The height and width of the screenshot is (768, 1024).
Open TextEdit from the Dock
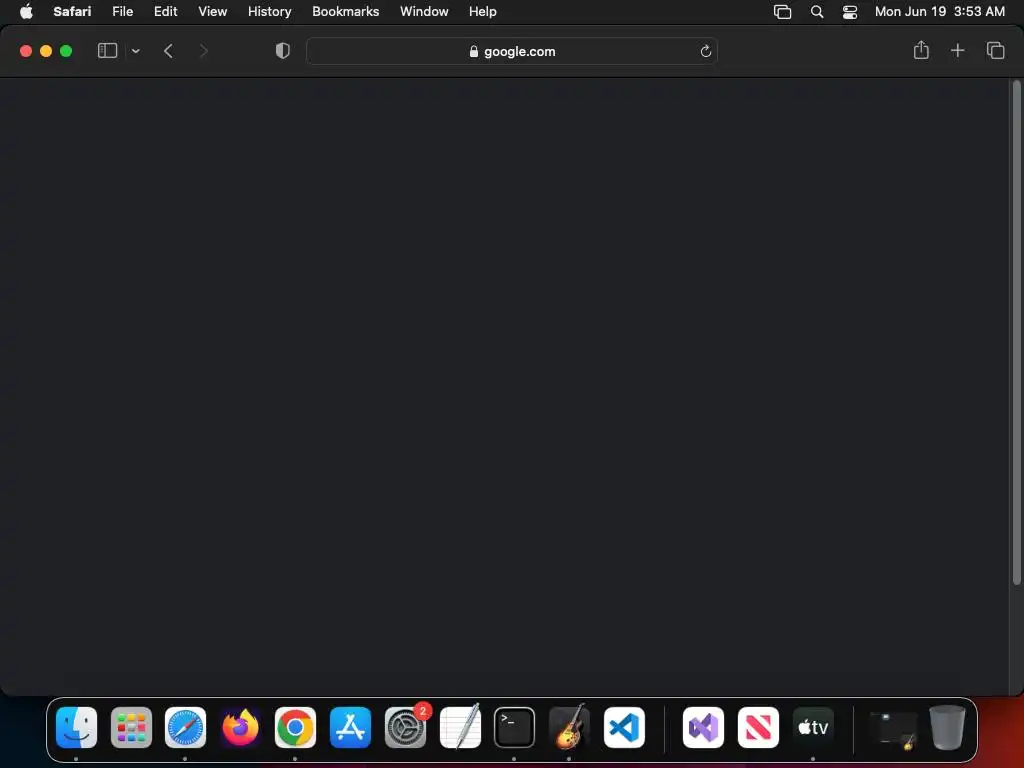[460, 727]
